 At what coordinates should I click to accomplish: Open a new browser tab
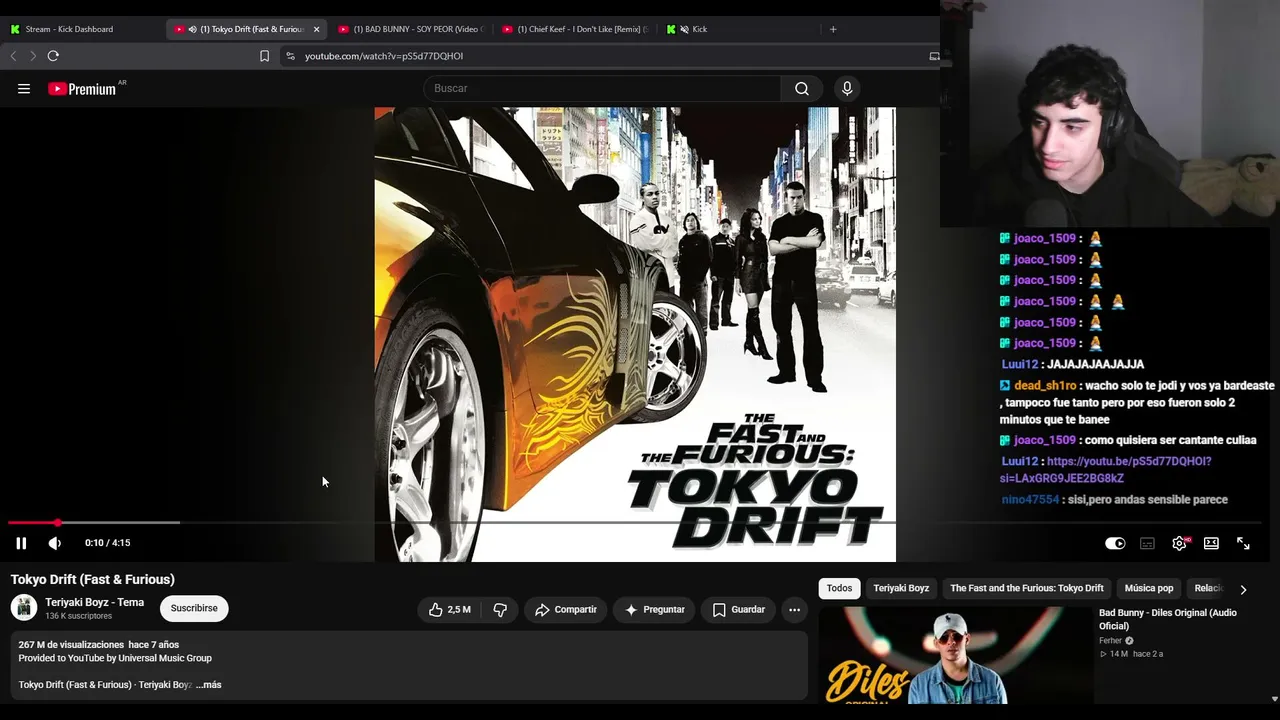(833, 29)
